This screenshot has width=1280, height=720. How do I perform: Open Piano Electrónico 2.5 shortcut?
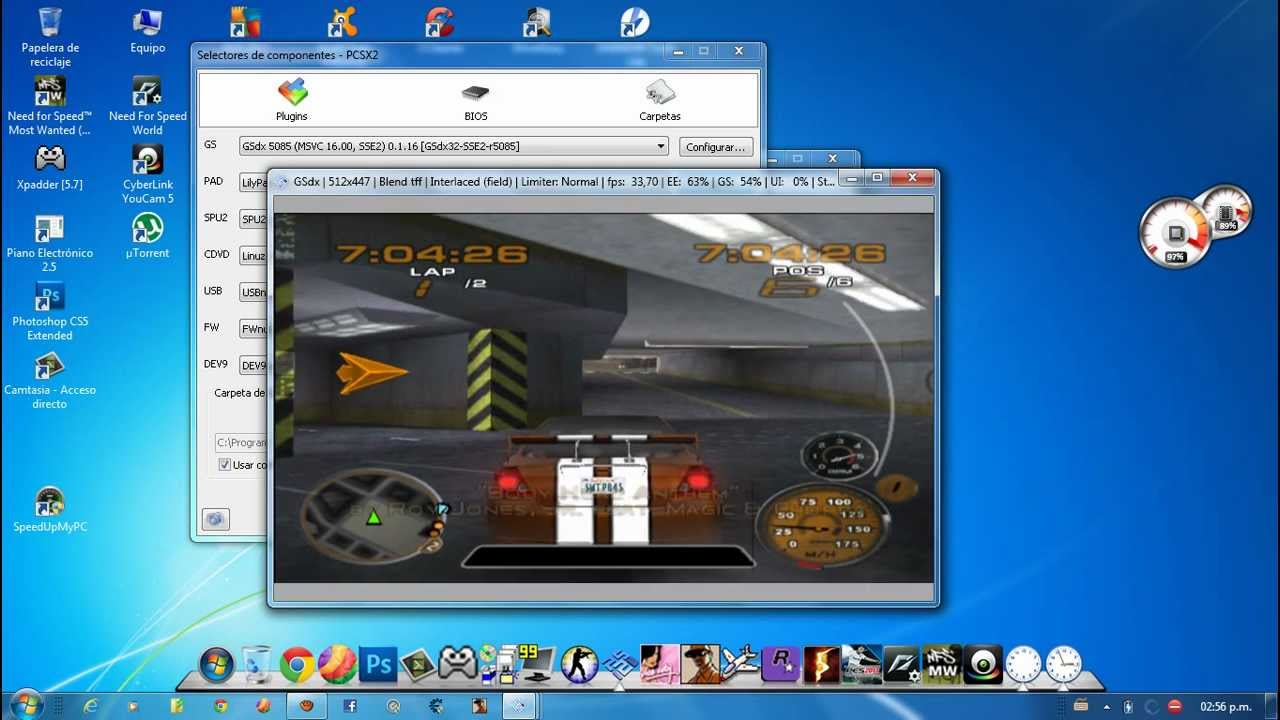coord(50,242)
